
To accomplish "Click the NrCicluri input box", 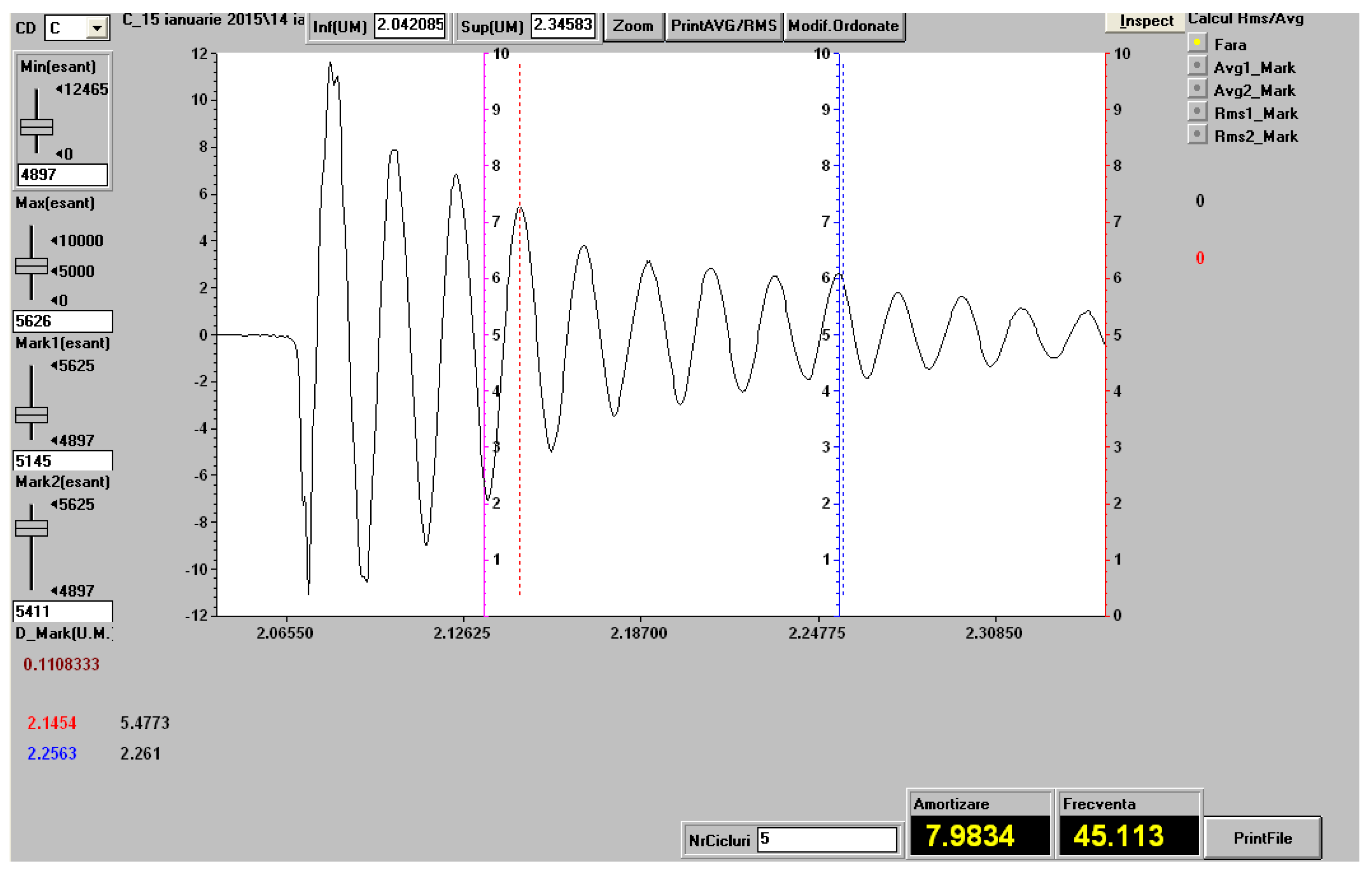I will (827, 839).
